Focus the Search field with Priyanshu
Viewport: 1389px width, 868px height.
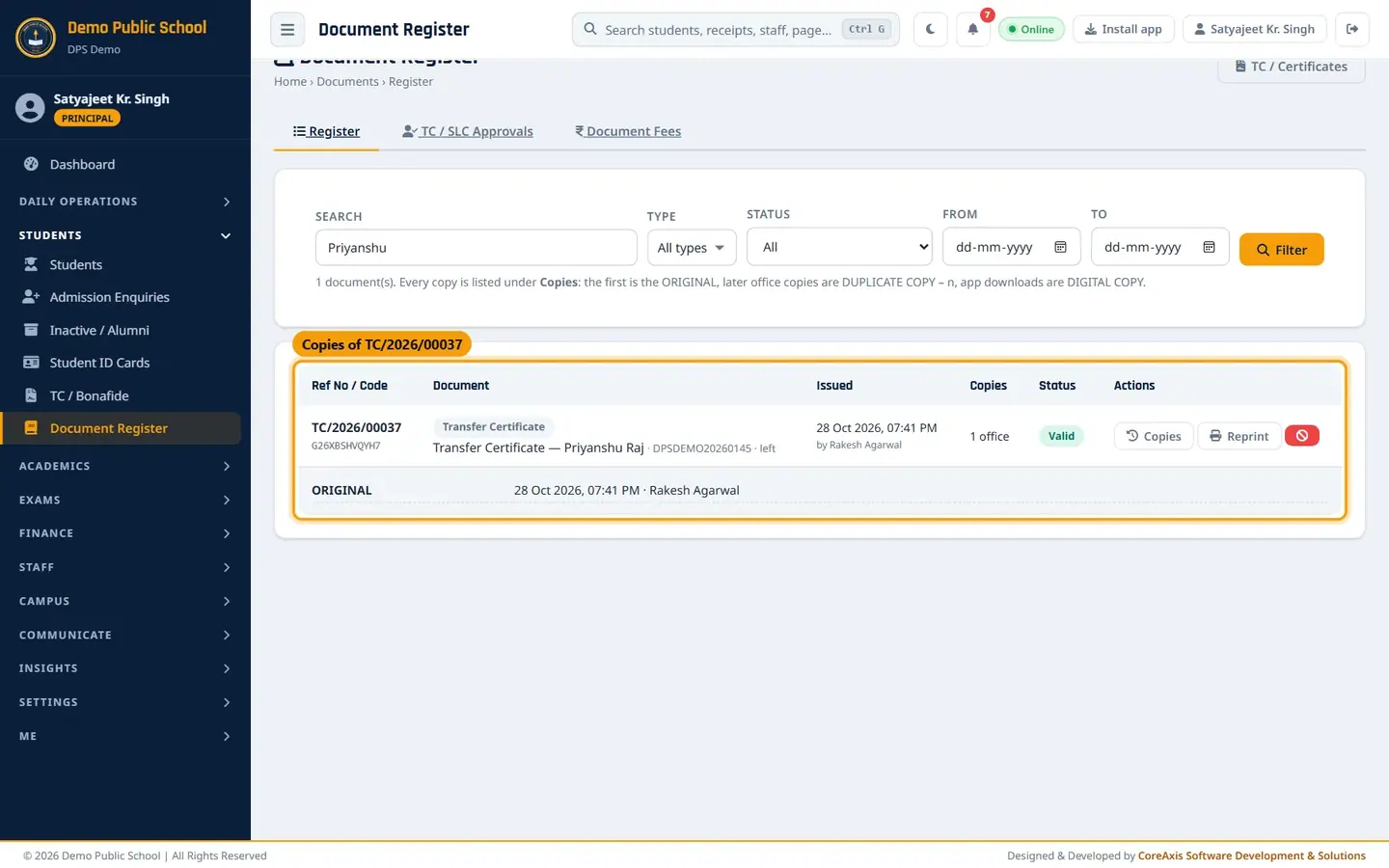pos(477,248)
